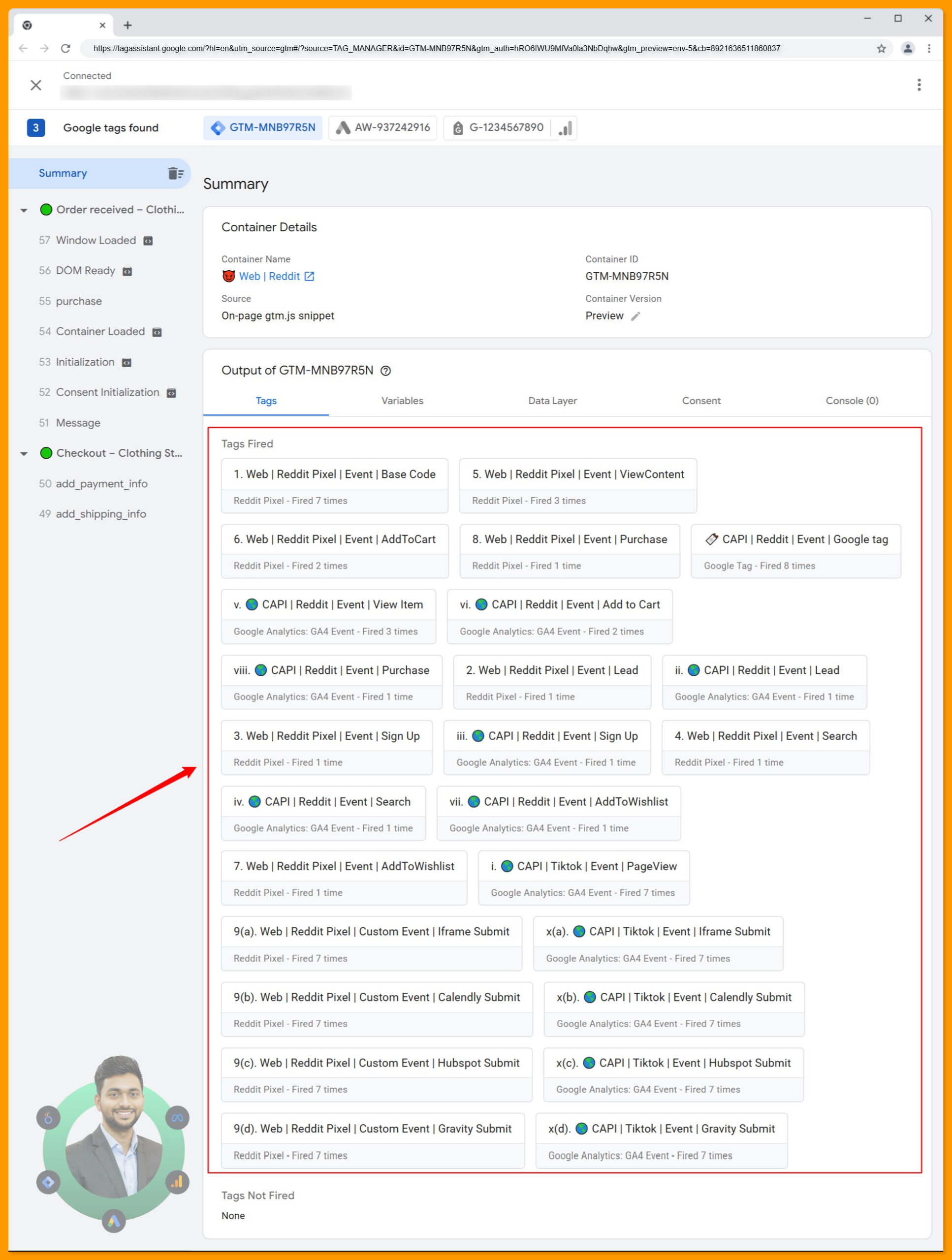Collapse the Checkout – Clothing event group
Screen dimensions: 952x1260
(x=24, y=453)
